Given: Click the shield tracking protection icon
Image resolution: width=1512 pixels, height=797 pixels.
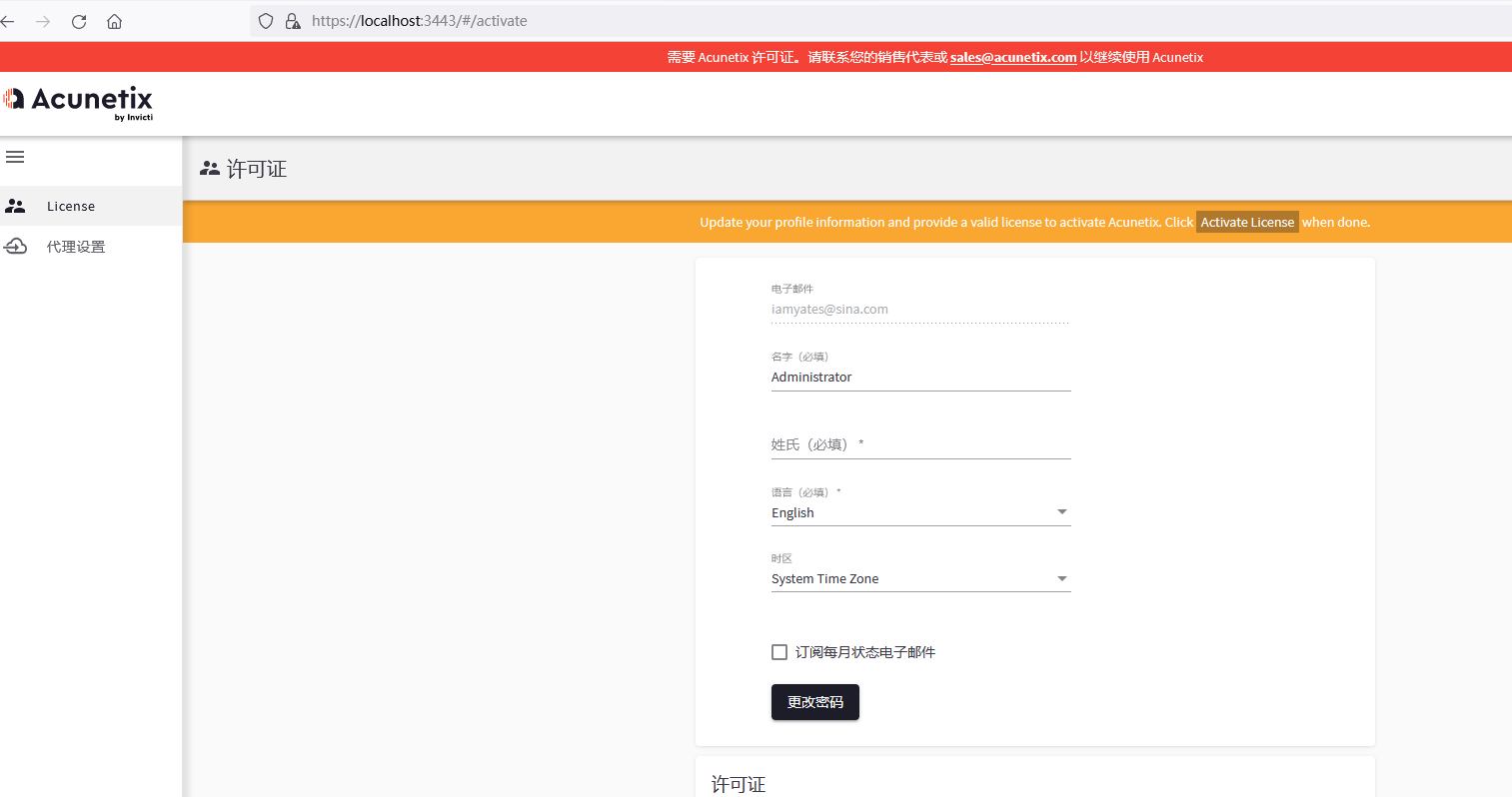Looking at the screenshot, I should (x=266, y=21).
